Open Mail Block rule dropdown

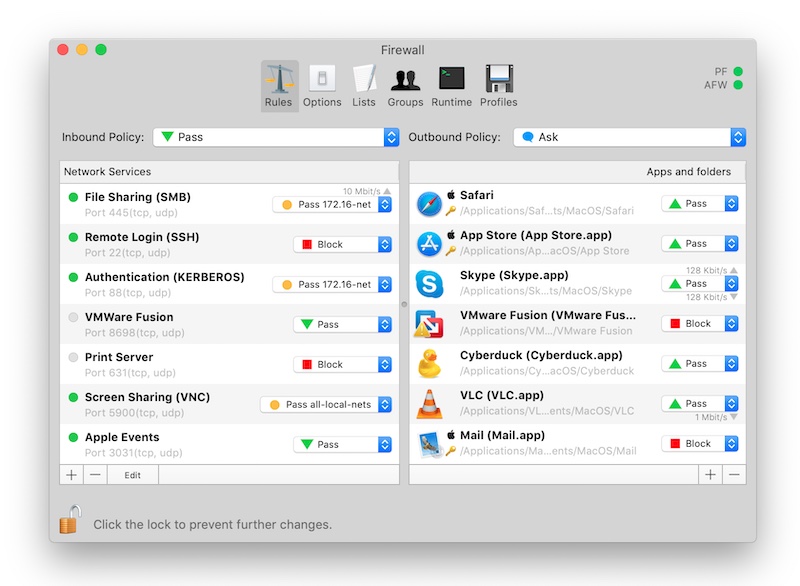click(x=700, y=444)
